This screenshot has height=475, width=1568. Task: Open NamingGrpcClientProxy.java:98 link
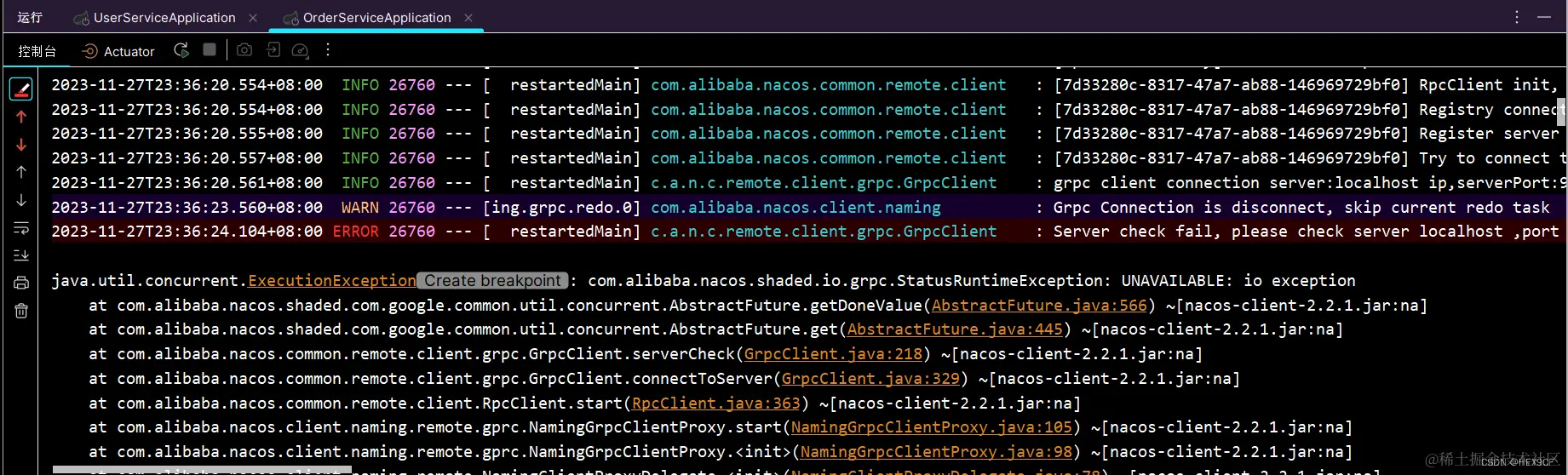[936, 452]
